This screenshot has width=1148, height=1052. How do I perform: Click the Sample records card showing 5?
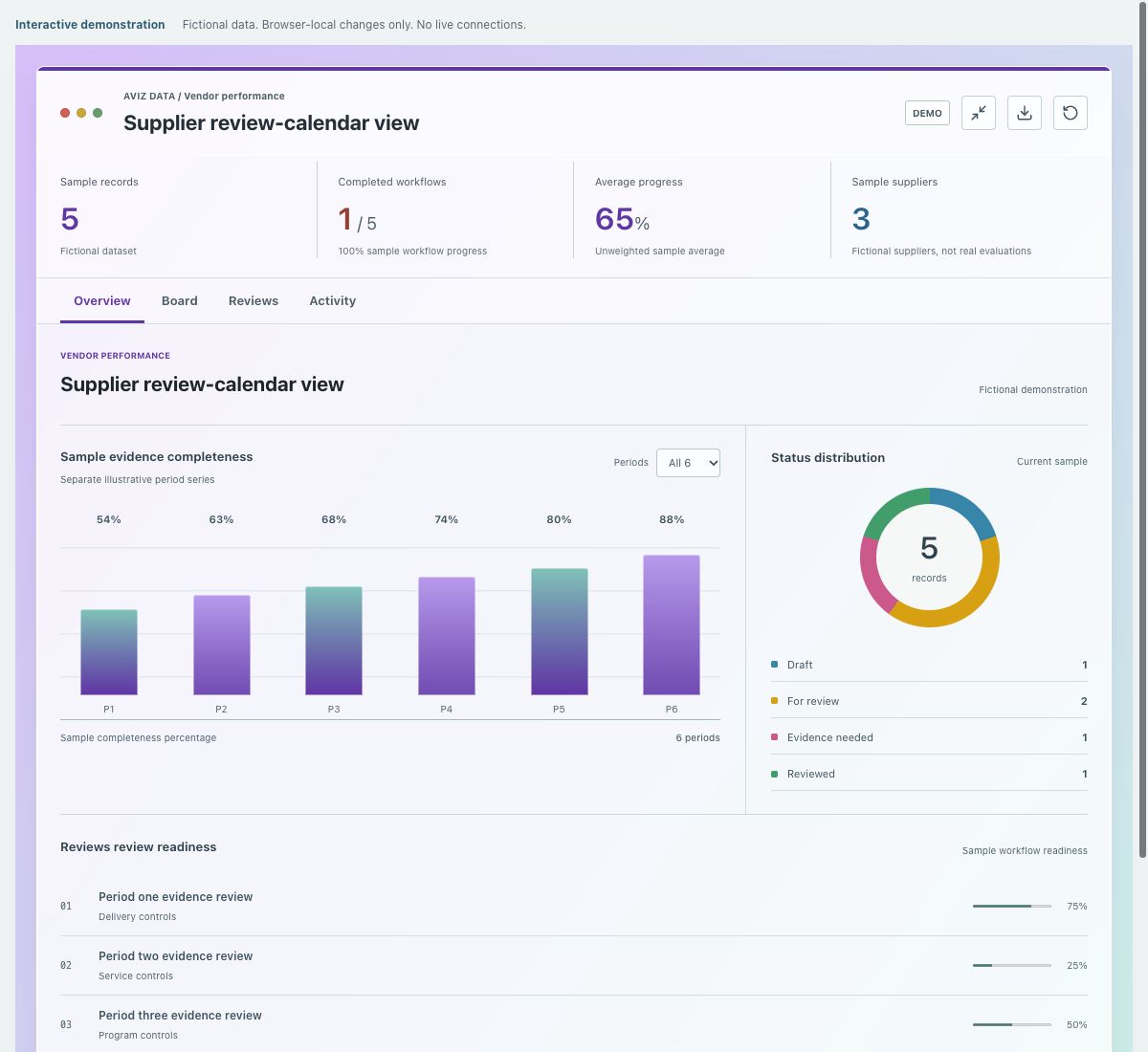(x=177, y=217)
